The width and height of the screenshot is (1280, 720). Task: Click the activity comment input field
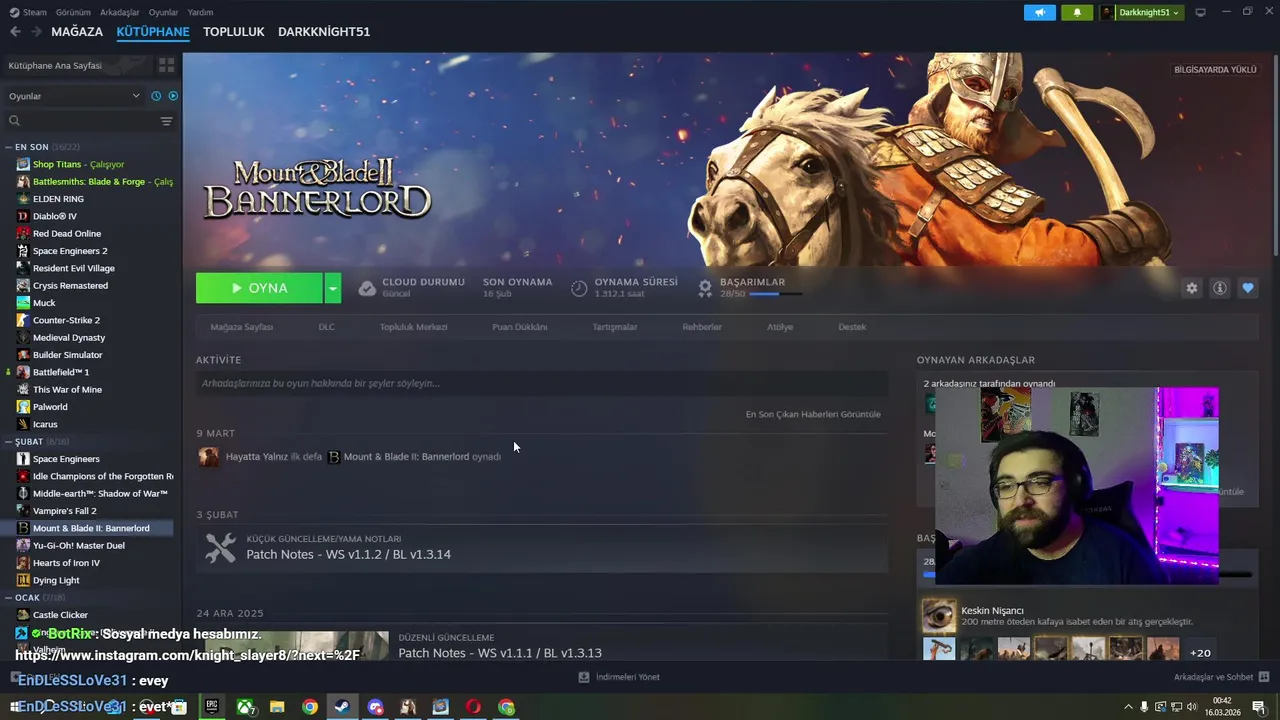tap(542, 383)
